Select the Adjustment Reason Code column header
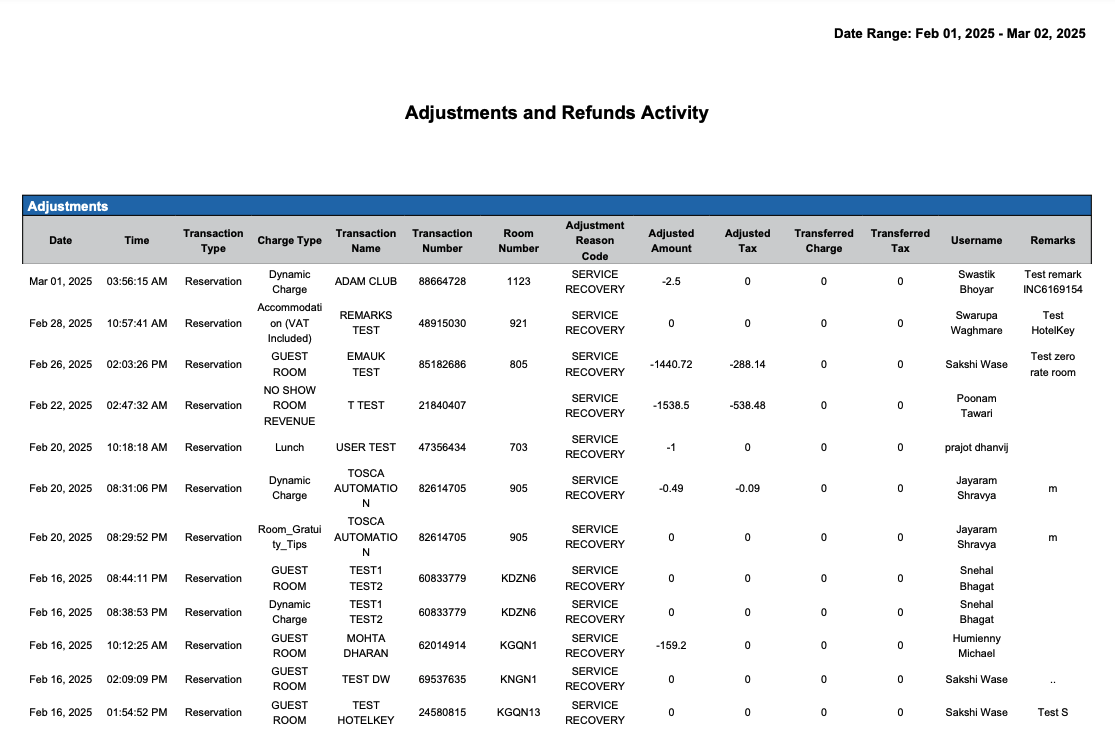 (594, 241)
